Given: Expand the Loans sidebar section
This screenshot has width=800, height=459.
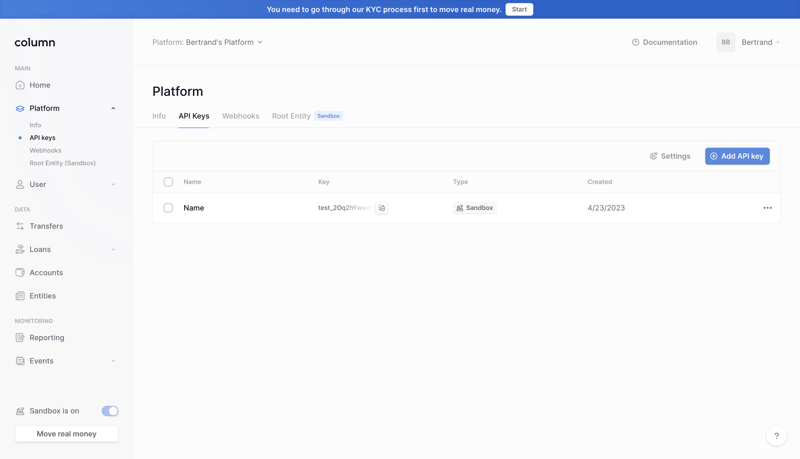Looking at the screenshot, I should point(113,249).
